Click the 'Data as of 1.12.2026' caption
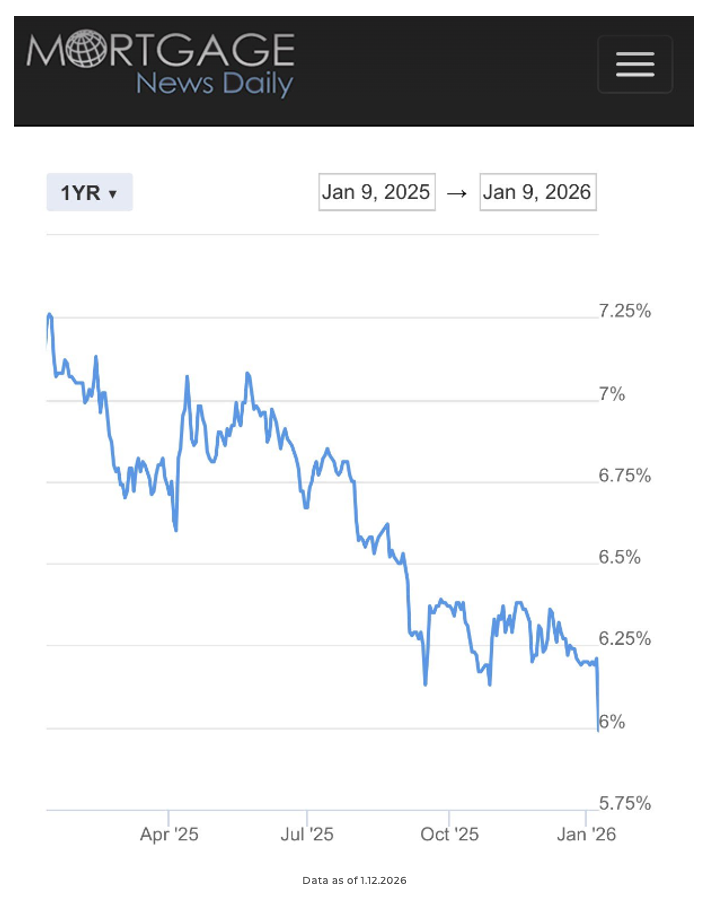This screenshot has width=708, height=900. click(354, 881)
